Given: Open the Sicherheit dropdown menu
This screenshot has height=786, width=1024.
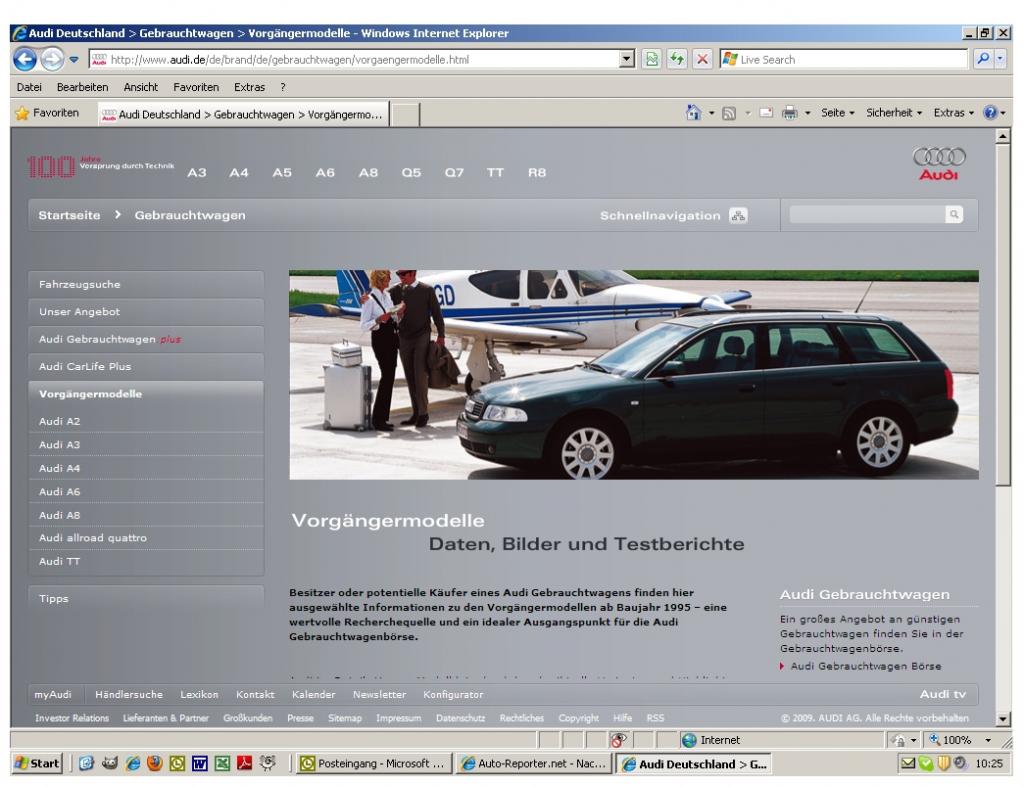Looking at the screenshot, I should tap(894, 113).
